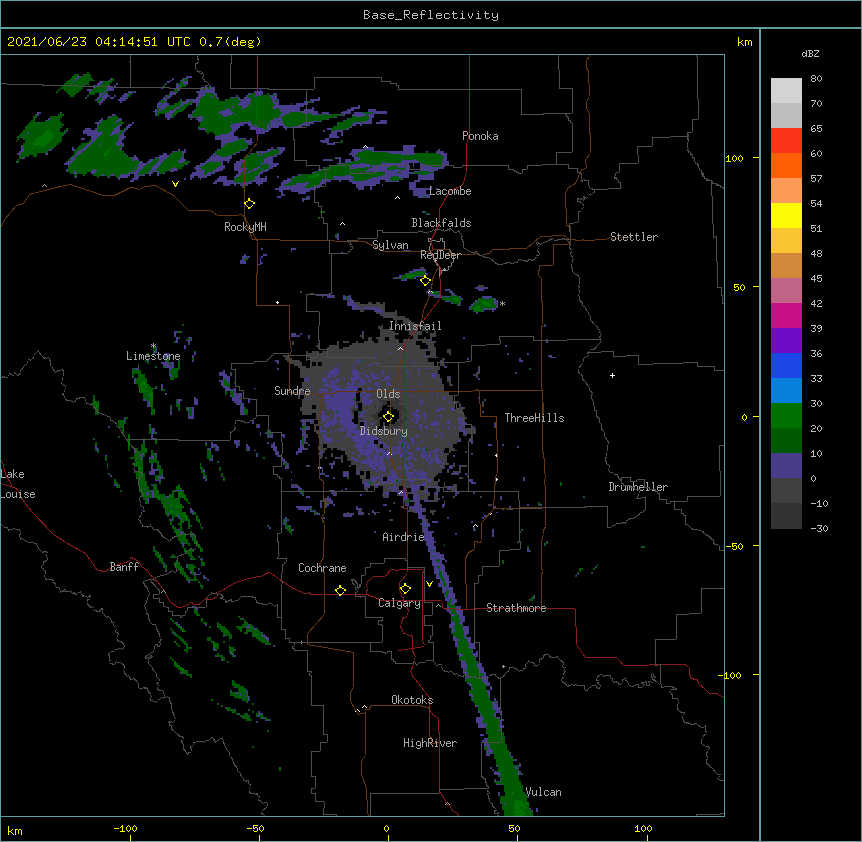The height and width of the screenshot is (842, 862).
Task: Select the white 80 dBZ color swatch
Action: (786, 91)
